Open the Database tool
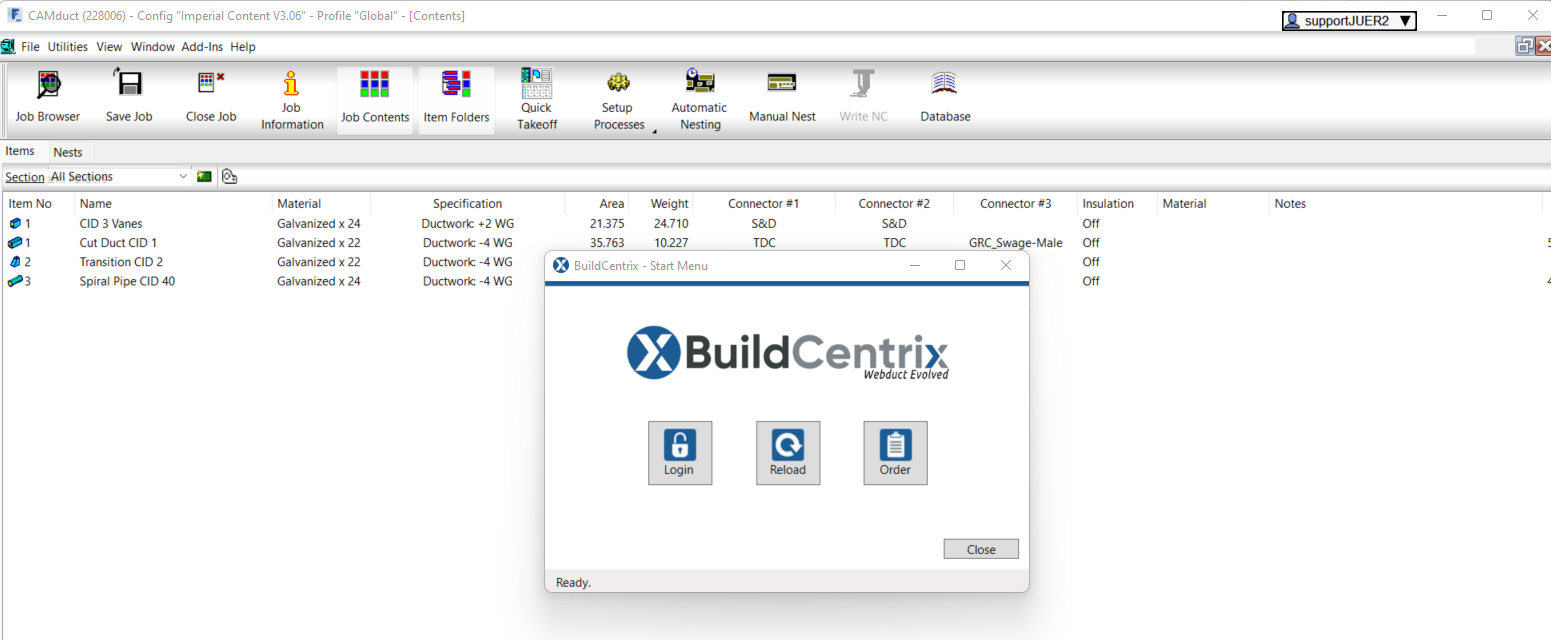Image resolution: width=1551 pixels, height=640 pixels. (944, 97)
